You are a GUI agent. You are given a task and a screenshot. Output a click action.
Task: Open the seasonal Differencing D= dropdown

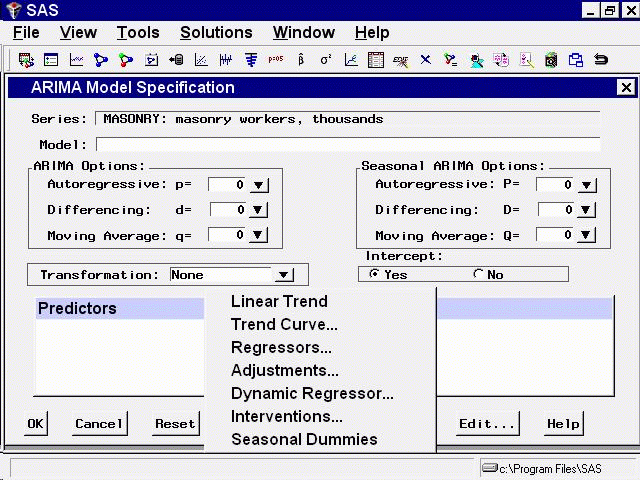pyautogui.click(x=587, y=210)
